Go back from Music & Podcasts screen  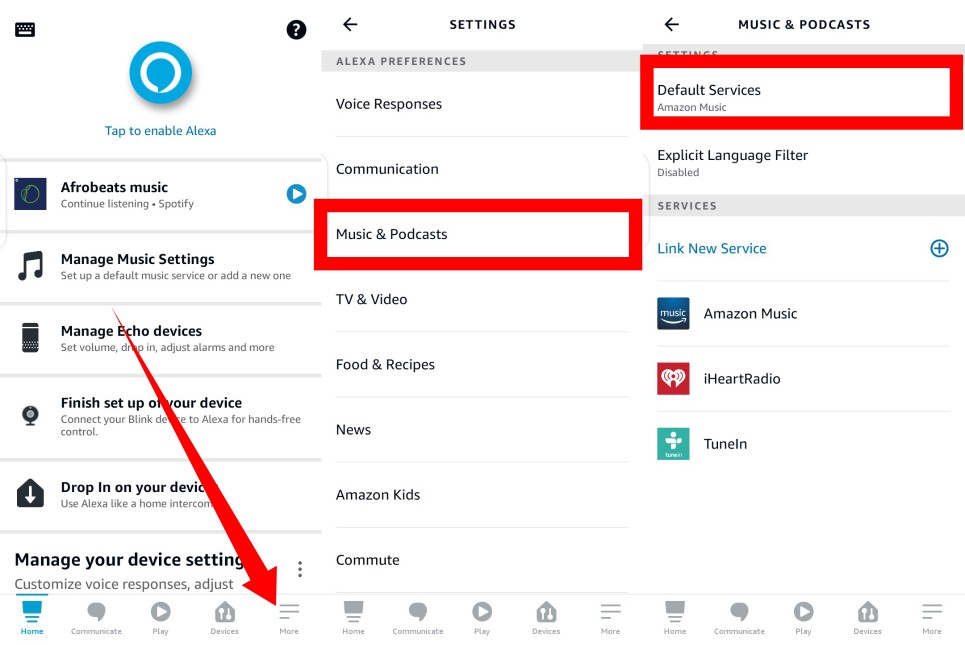671,25
